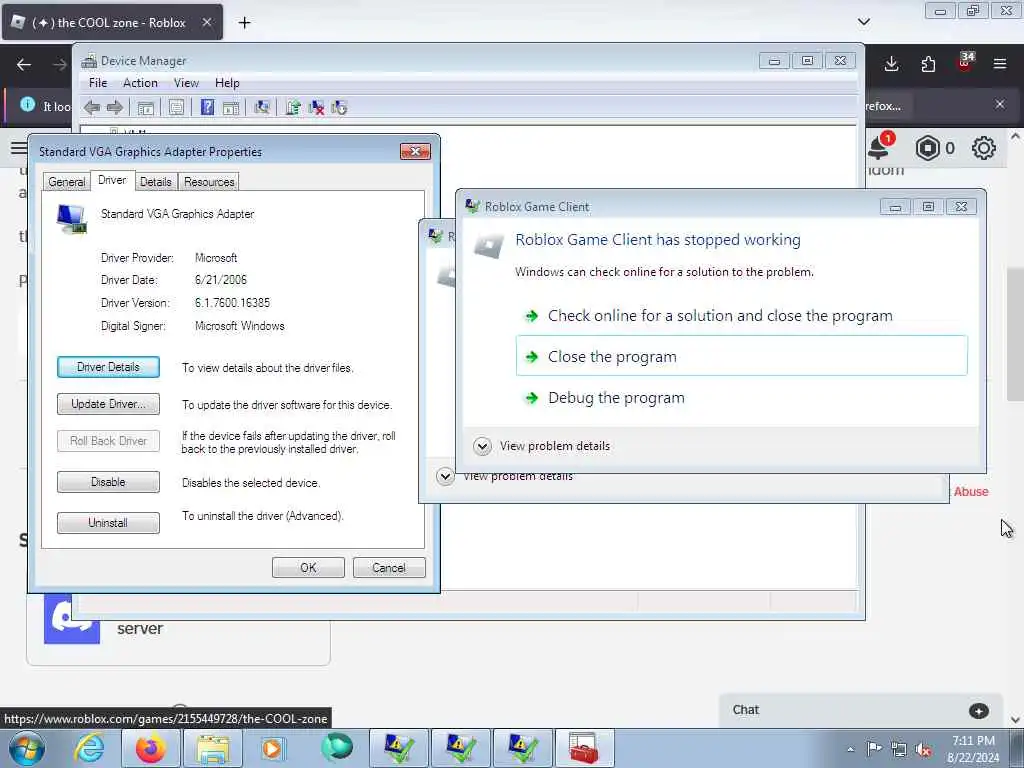Click Show/Hide console tree toolbar icon
The height and width of the screenshot is (768, 1024).
click(x=145, y=108)
